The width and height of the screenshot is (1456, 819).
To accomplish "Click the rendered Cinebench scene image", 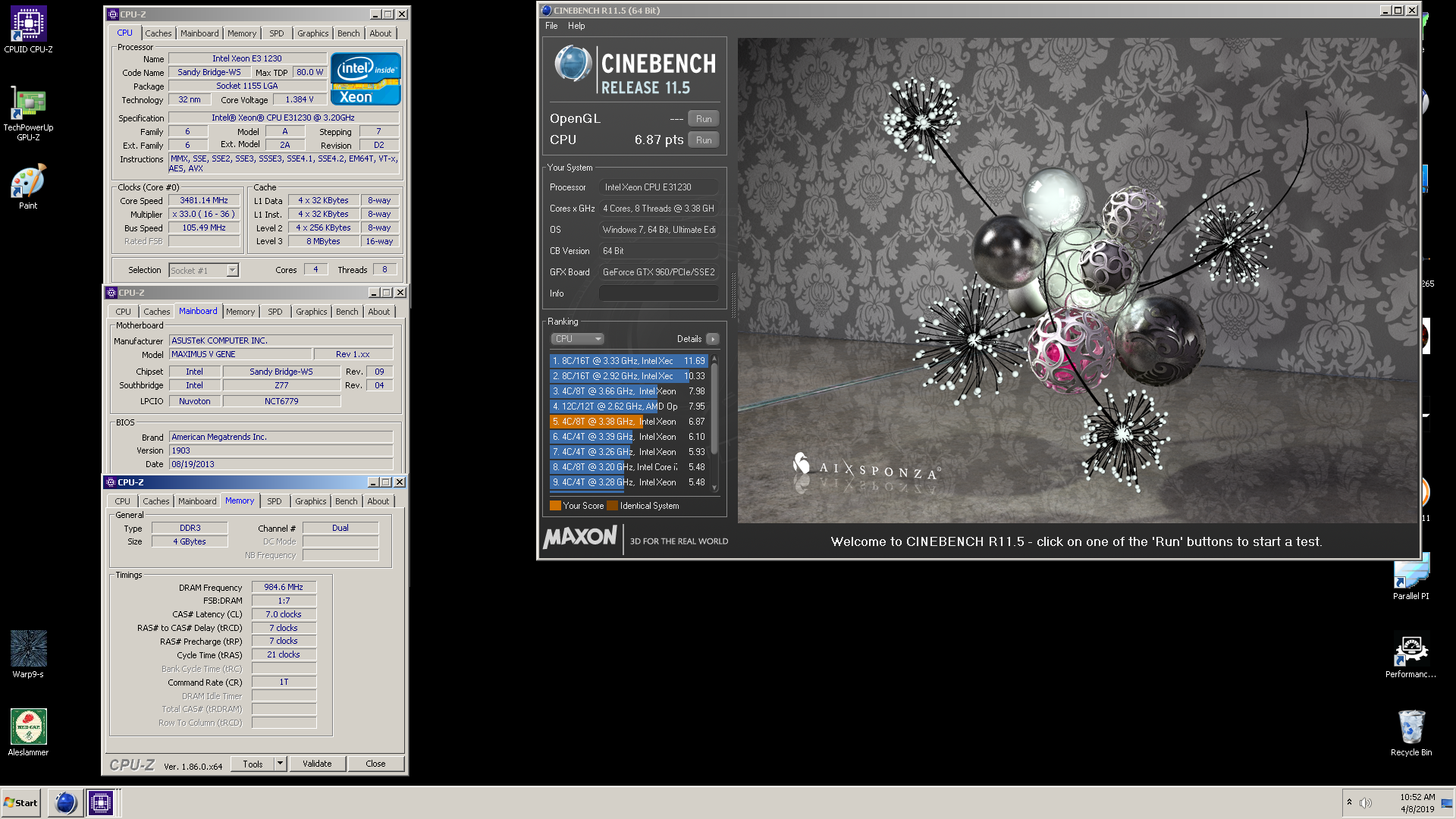I will pyautogui.click(x=1078, y=281).
